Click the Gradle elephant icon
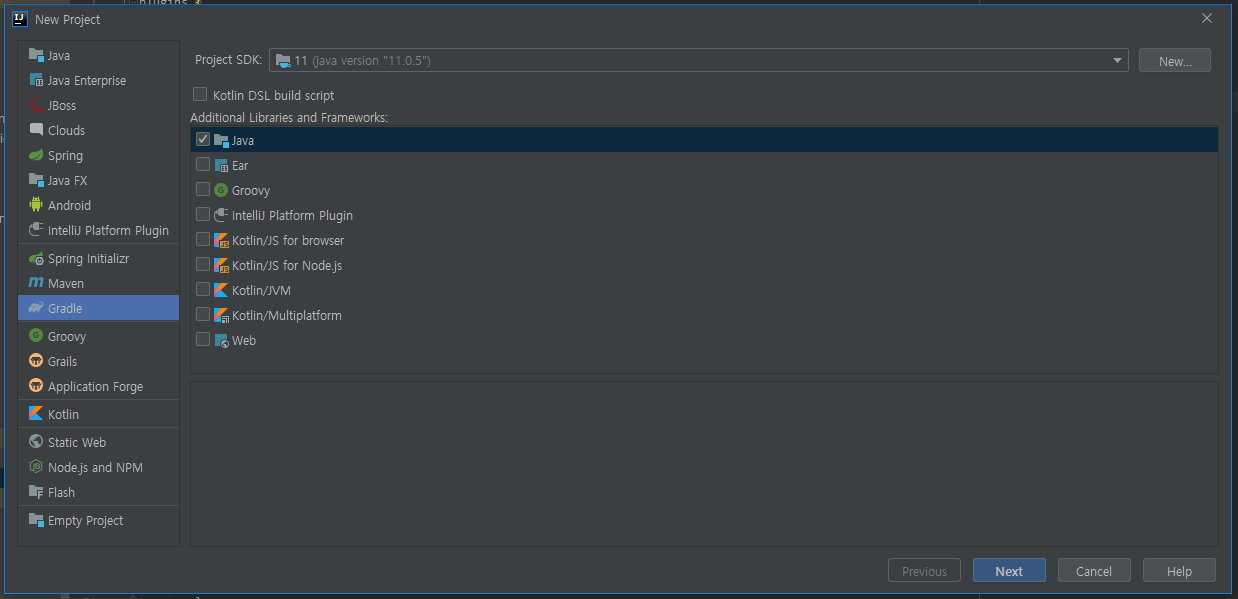The height and width of the screenshot is (599, 1238). (36, 308)
